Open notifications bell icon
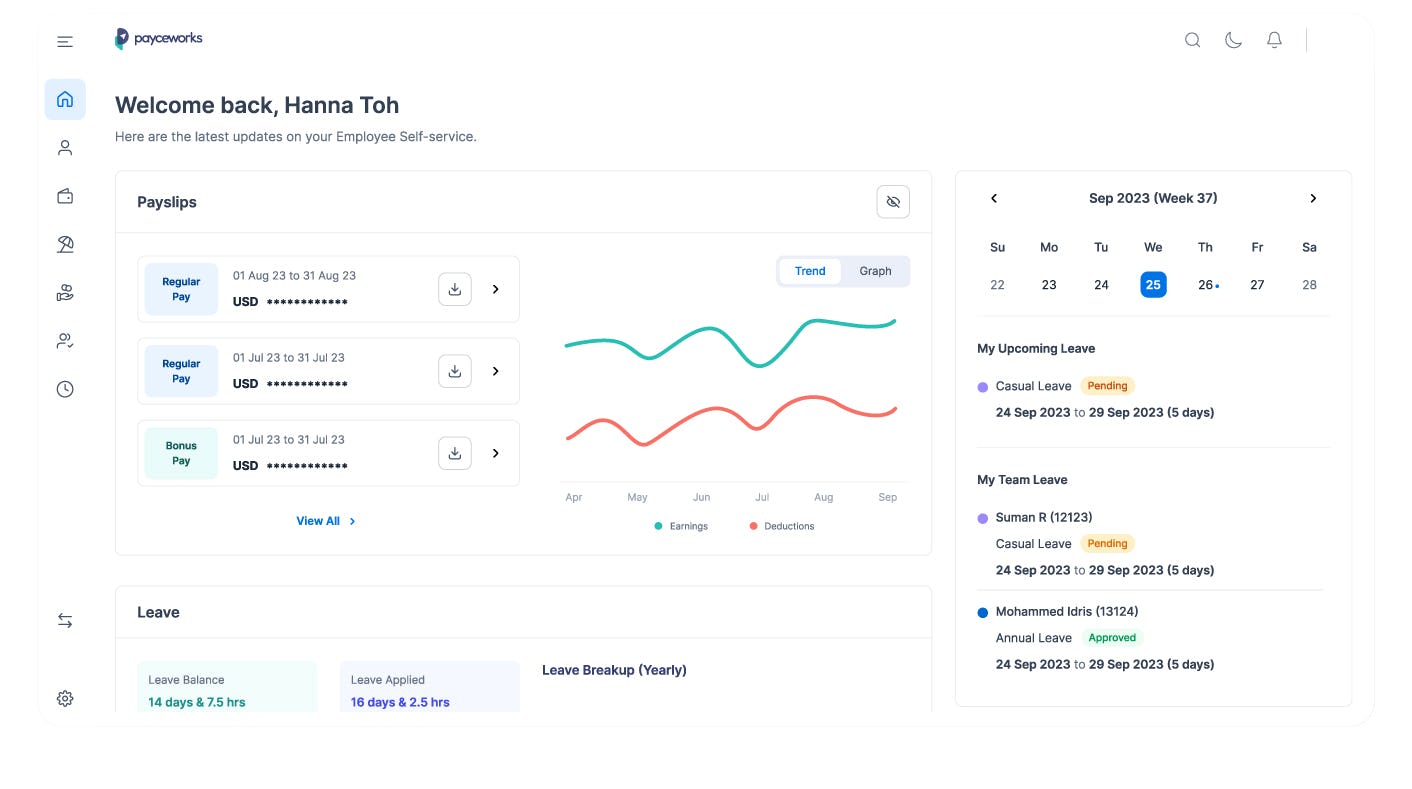 click(x=1274, y=40)
